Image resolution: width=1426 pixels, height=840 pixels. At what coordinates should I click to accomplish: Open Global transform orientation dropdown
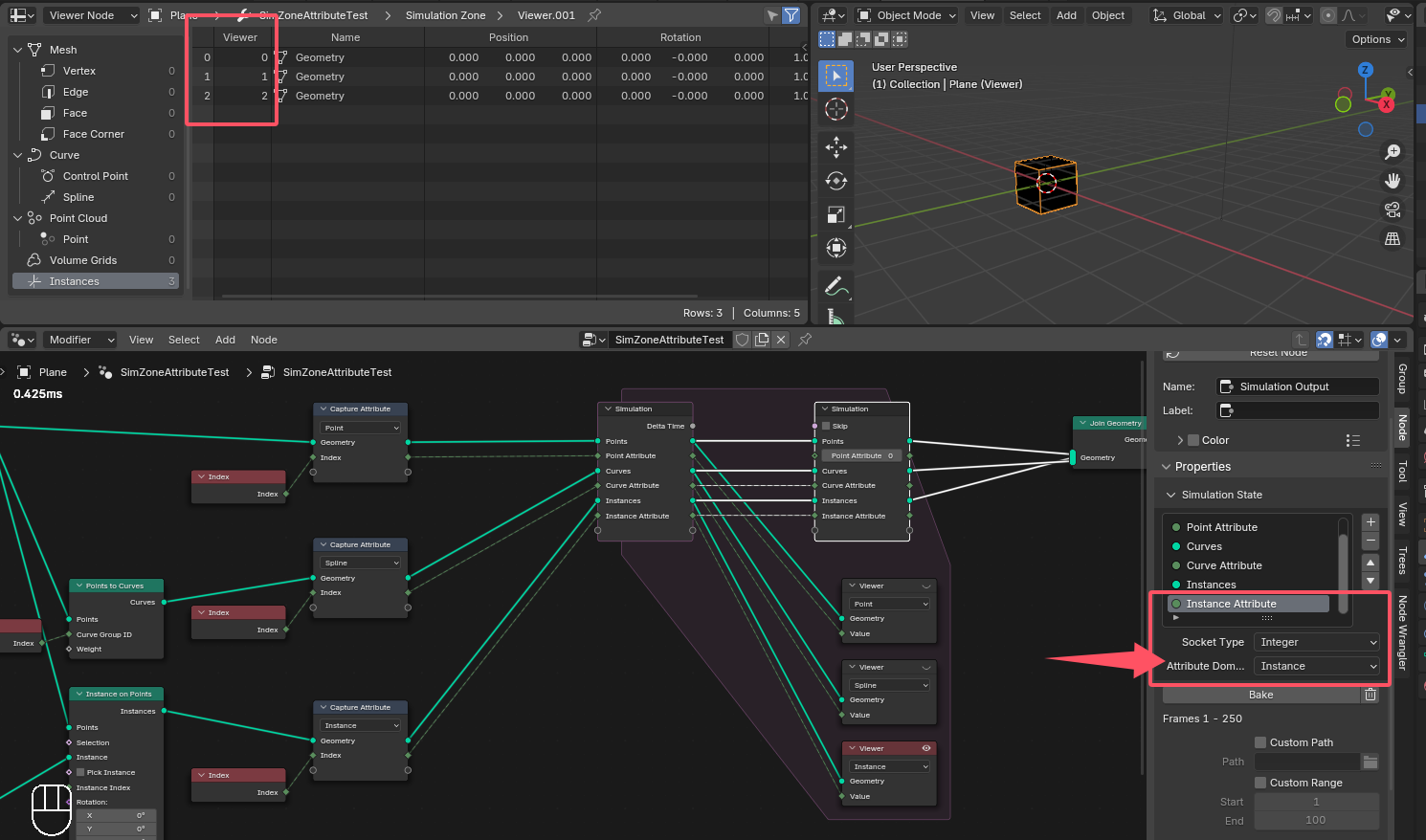pyautogui.click(x=1187, y=15)
